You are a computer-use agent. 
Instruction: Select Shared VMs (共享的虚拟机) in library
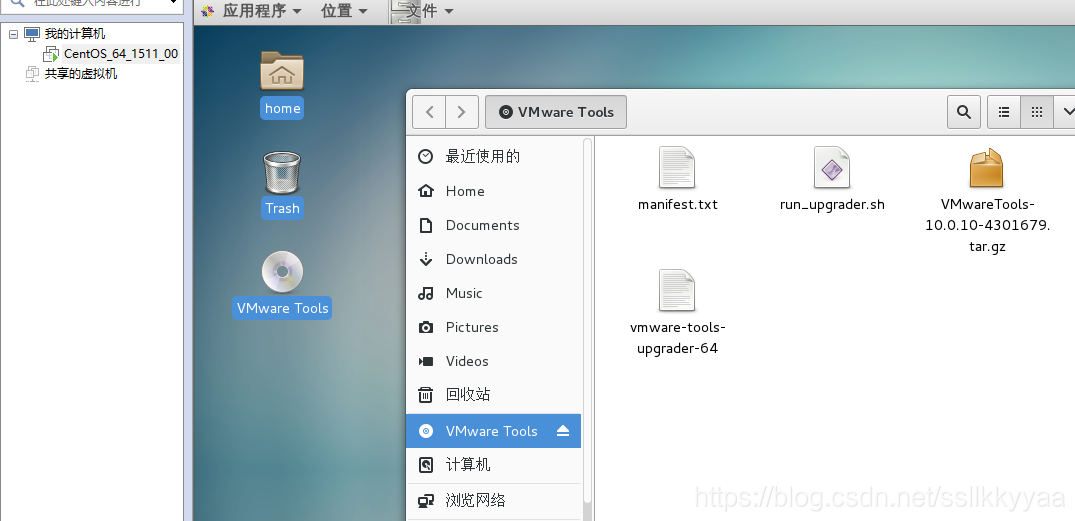point(72,73)
